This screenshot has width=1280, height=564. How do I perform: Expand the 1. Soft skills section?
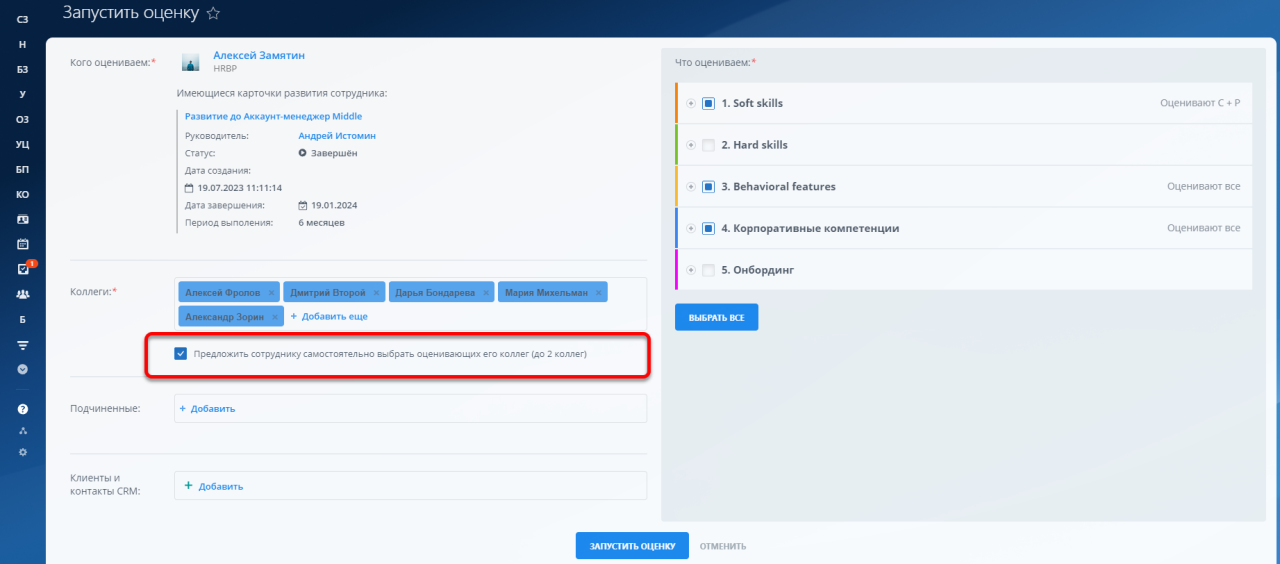[x=691, y=103]
